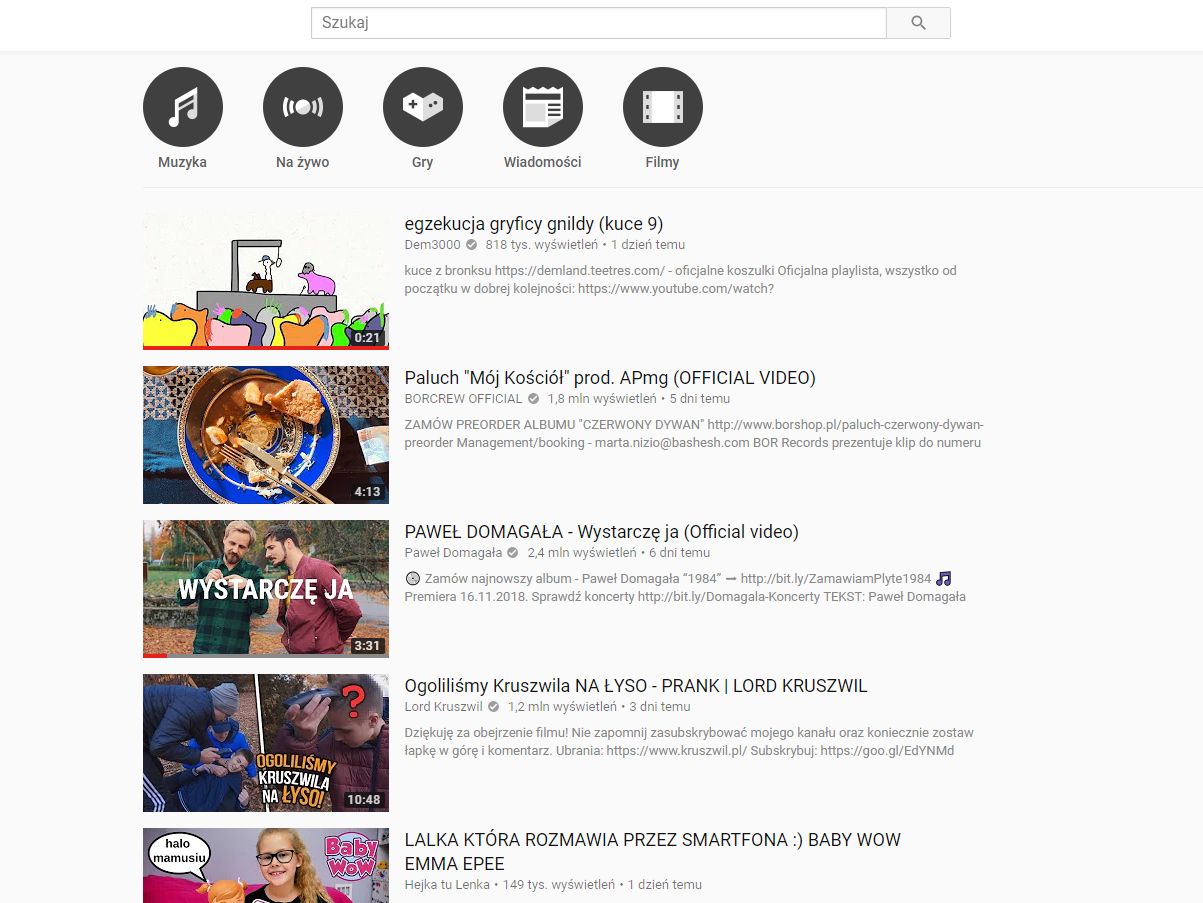Click verified badge next to BORCREW OFFICIAL

[533, 399]
